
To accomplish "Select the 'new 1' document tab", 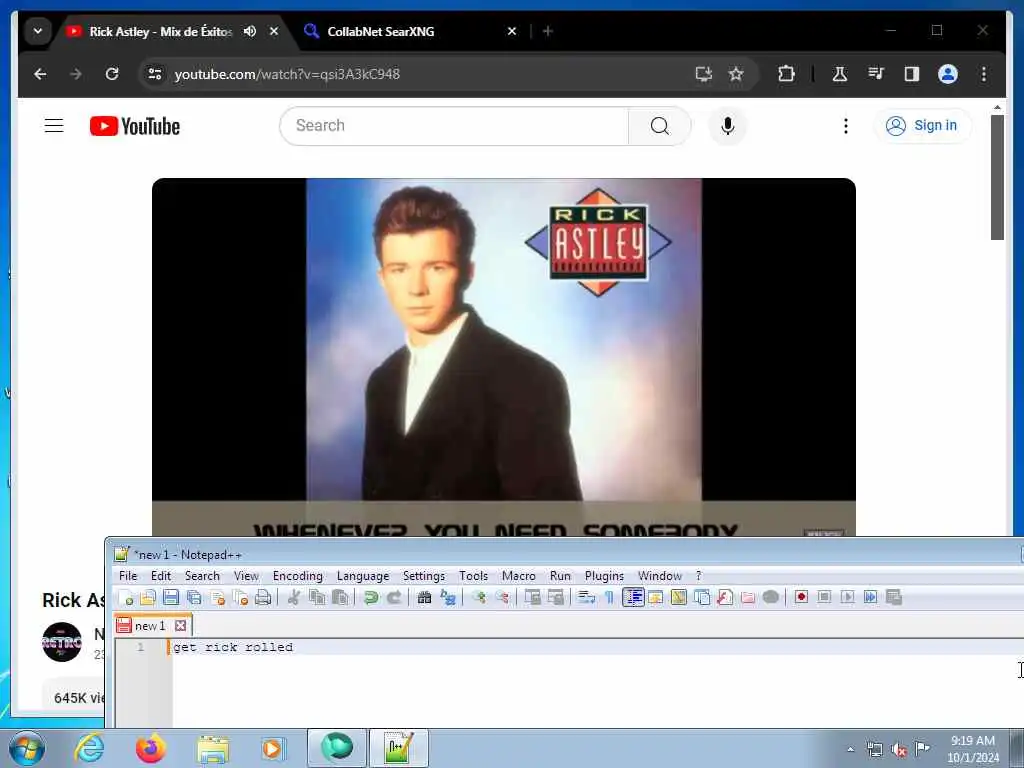I will [x=150, y=626].
